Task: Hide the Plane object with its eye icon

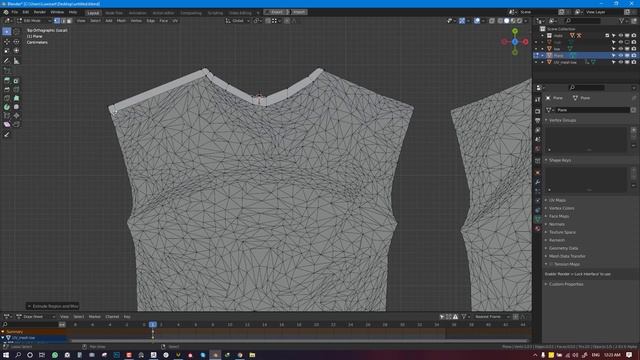Action: 621,56
